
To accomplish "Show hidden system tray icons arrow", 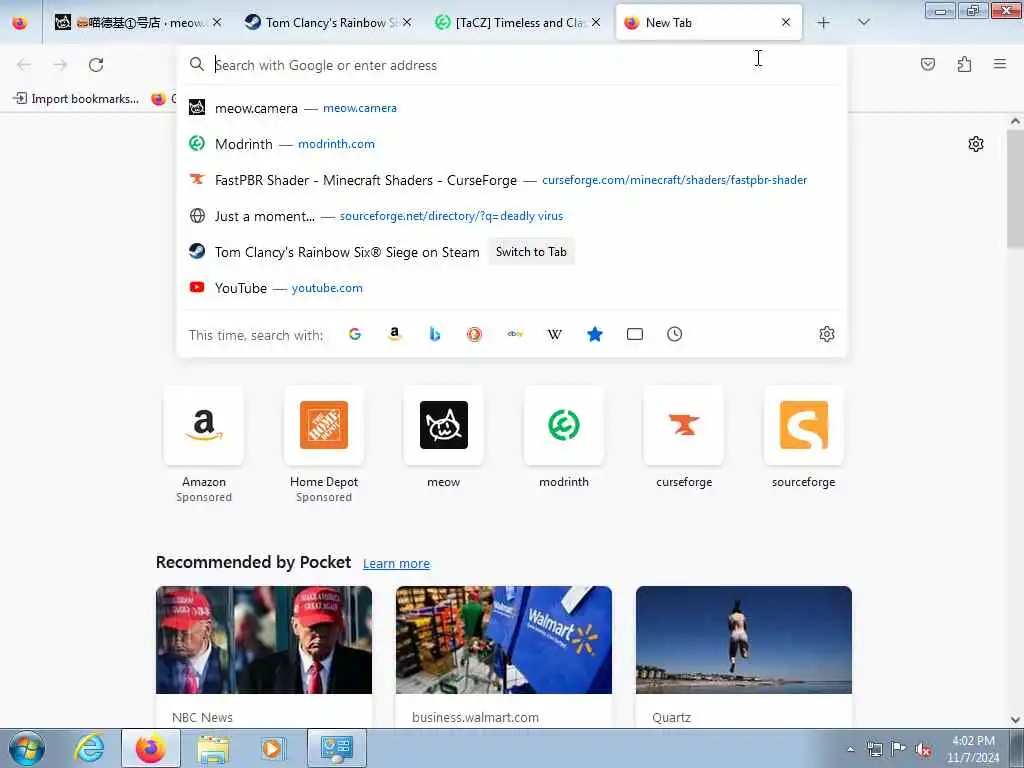I will click(x=850, y=749).
